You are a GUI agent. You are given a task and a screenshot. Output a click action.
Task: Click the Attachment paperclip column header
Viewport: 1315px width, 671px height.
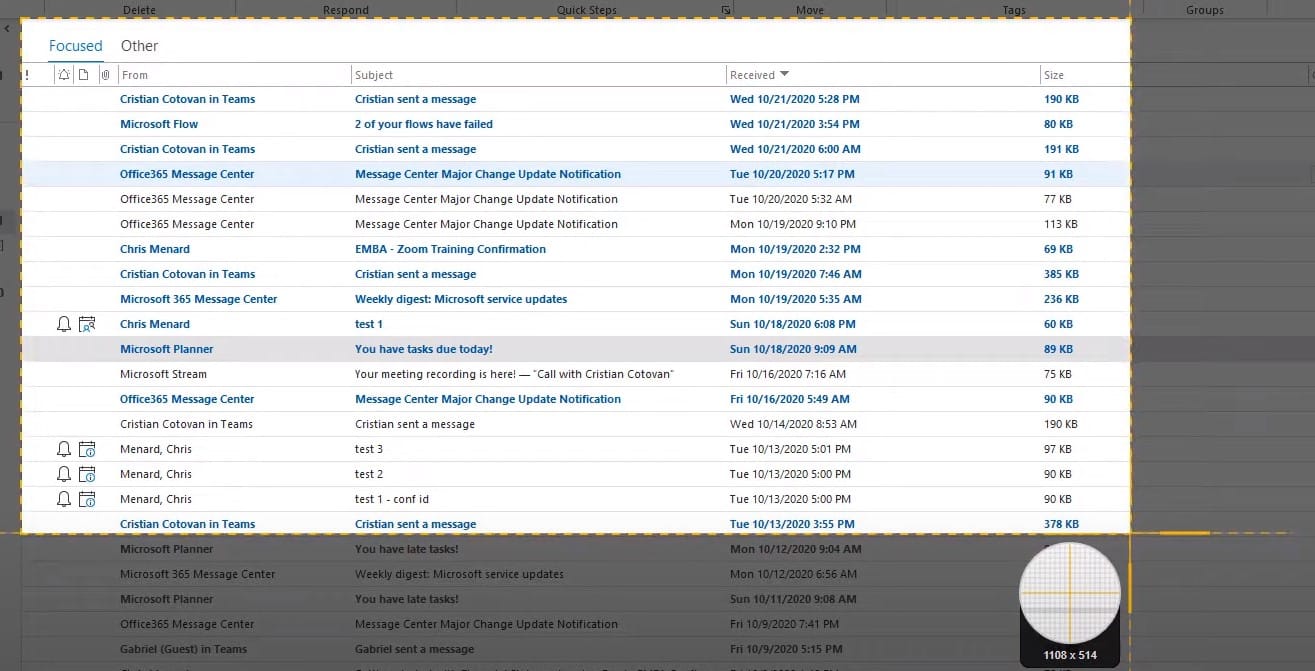[105, 75]
